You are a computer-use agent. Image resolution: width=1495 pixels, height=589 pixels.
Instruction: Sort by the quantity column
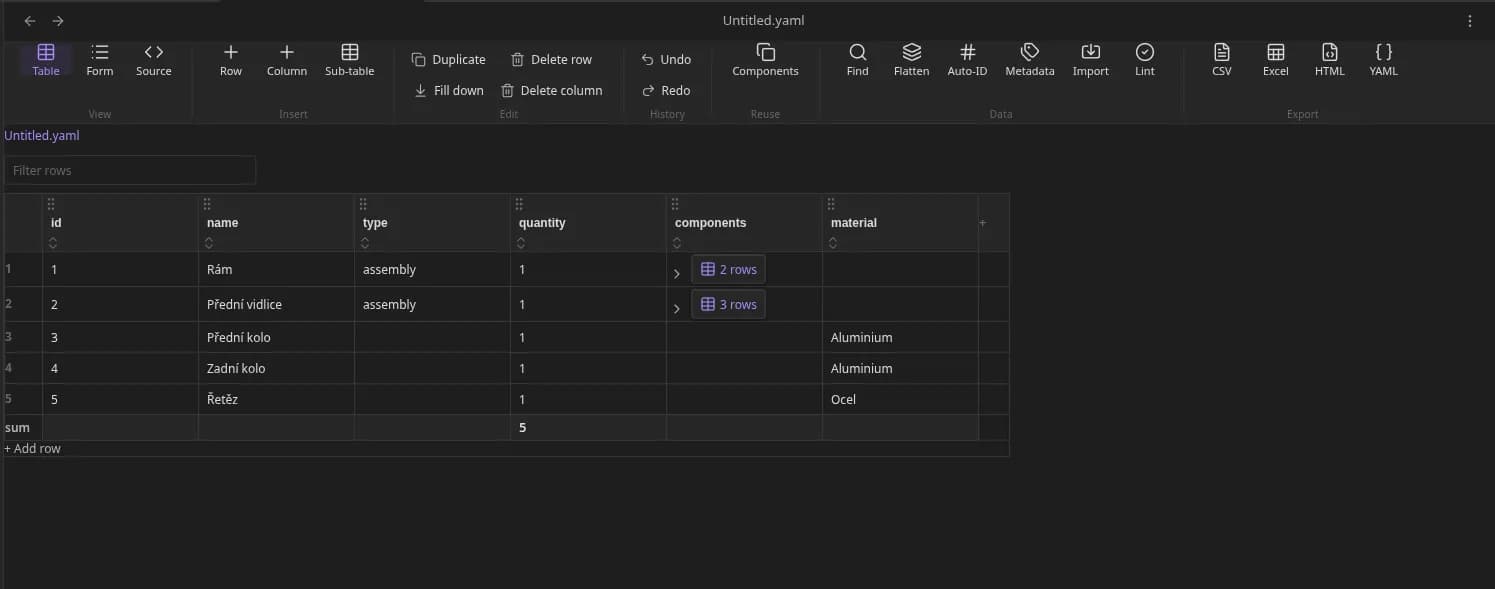pyautogui.click(x=522, y=242)
